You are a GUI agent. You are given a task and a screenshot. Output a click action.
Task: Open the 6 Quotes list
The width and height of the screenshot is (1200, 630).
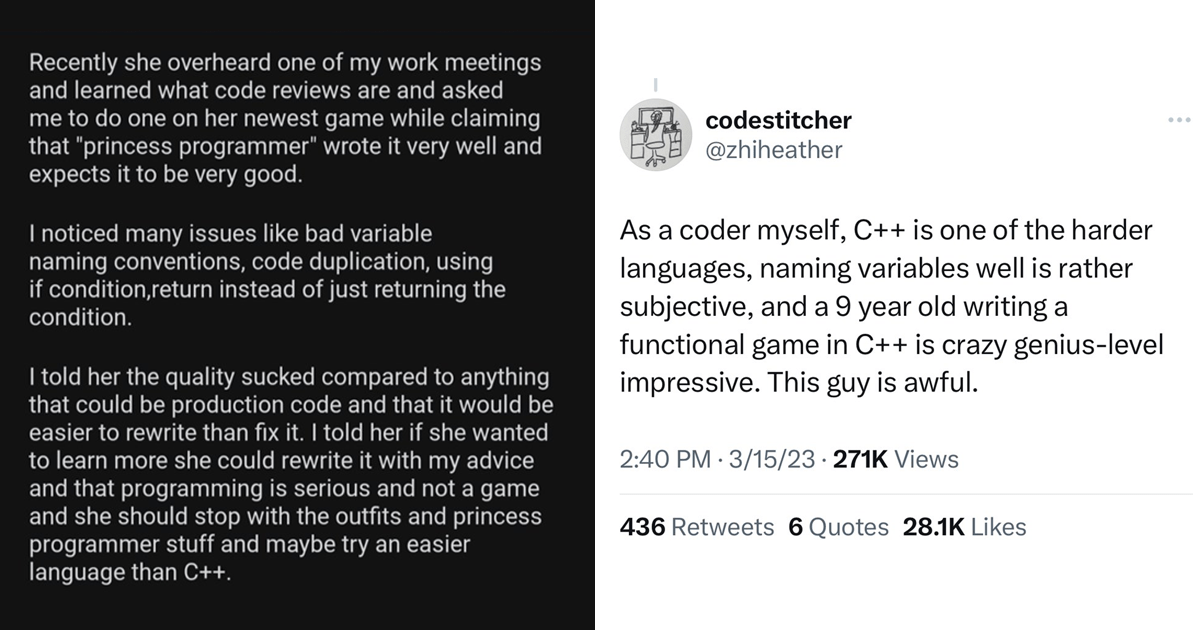(838, 527)
